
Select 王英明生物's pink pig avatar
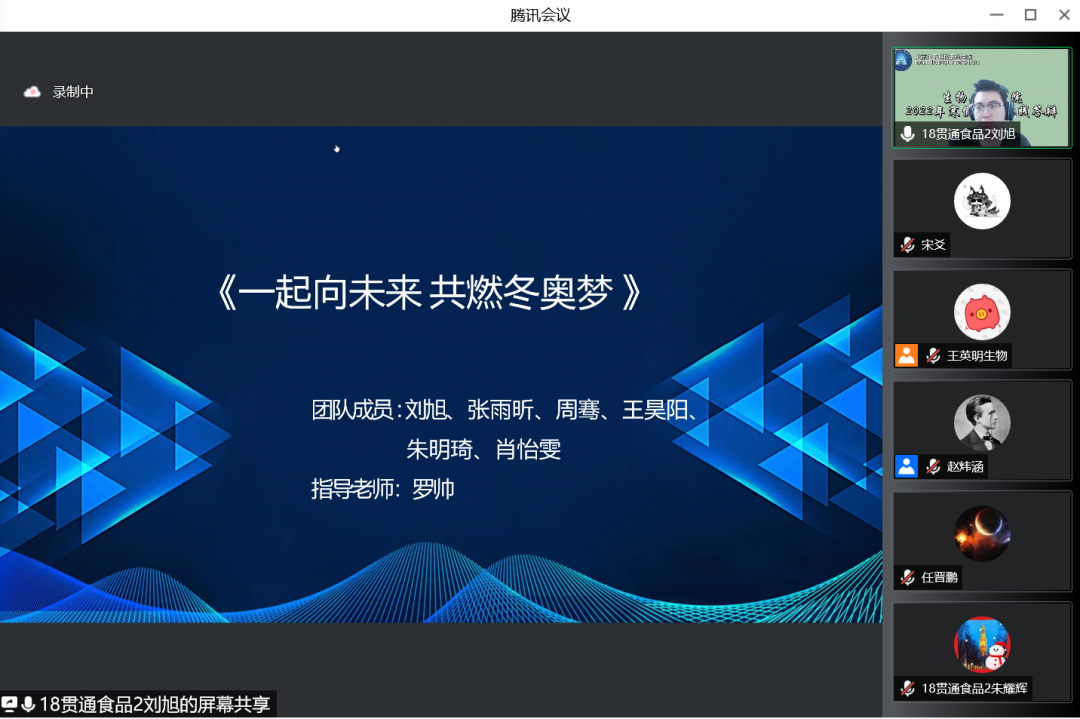click(982, 312)
